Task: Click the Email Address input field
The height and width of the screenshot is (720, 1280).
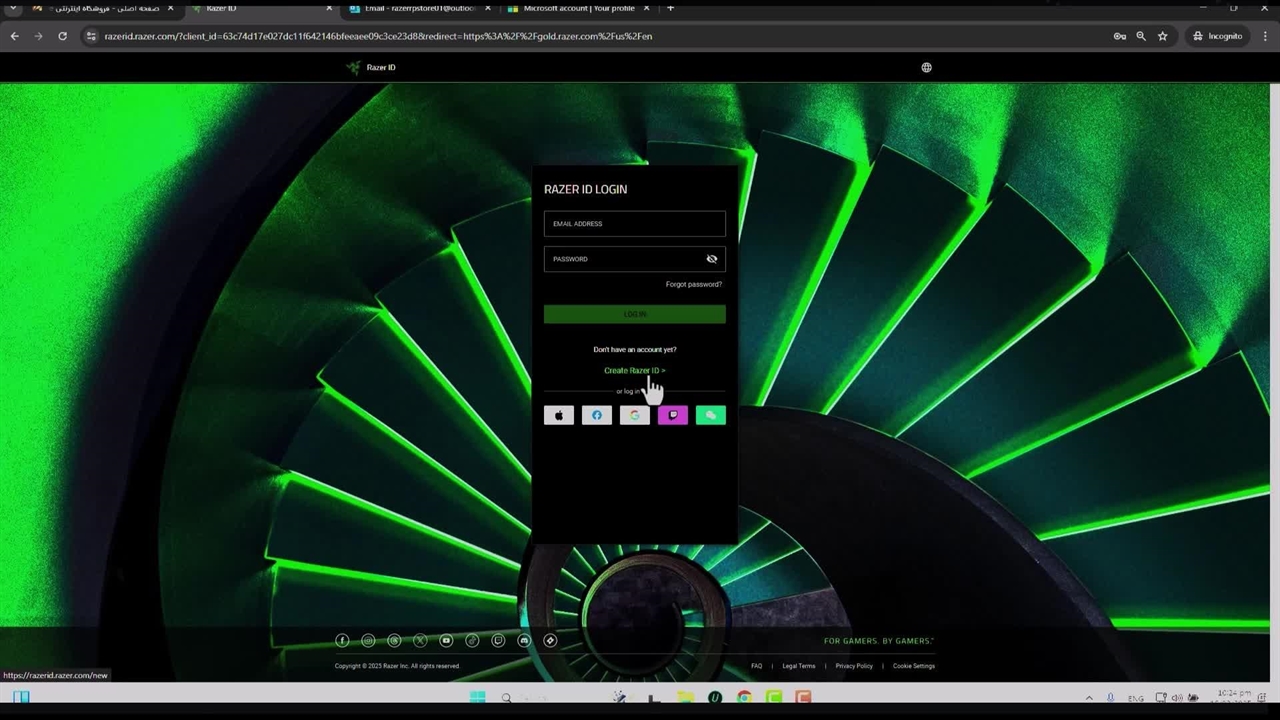Action: click(634, 224)
